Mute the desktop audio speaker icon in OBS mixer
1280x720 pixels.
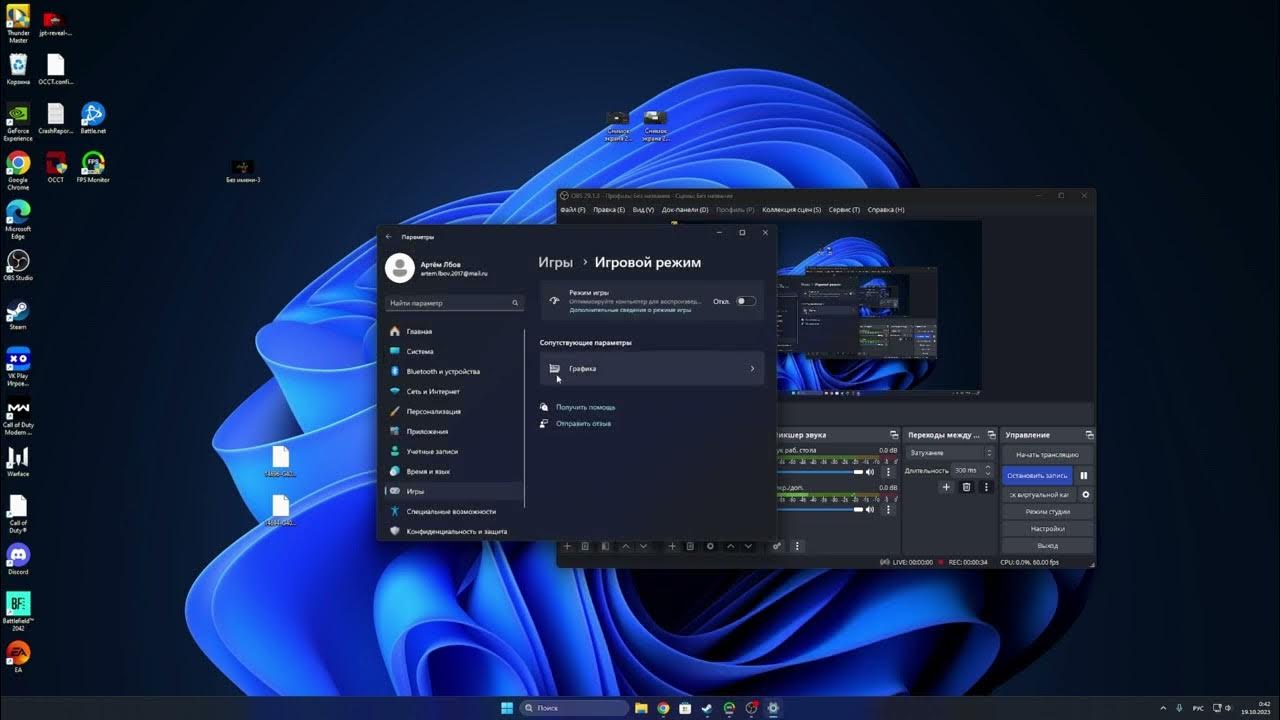pyautogui.click(x=870, y=472)
